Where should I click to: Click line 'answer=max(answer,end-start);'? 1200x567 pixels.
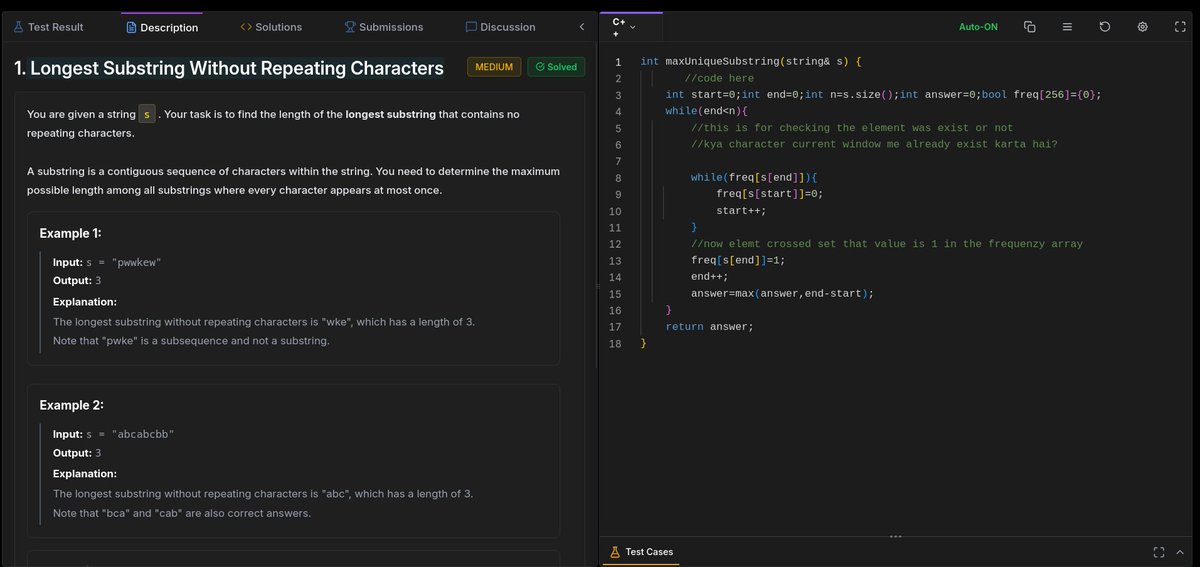(783, 294)
